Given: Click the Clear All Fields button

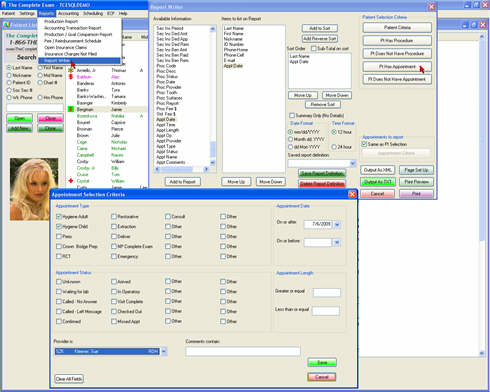Looking at the screenshot, I should tap(69, 379).
